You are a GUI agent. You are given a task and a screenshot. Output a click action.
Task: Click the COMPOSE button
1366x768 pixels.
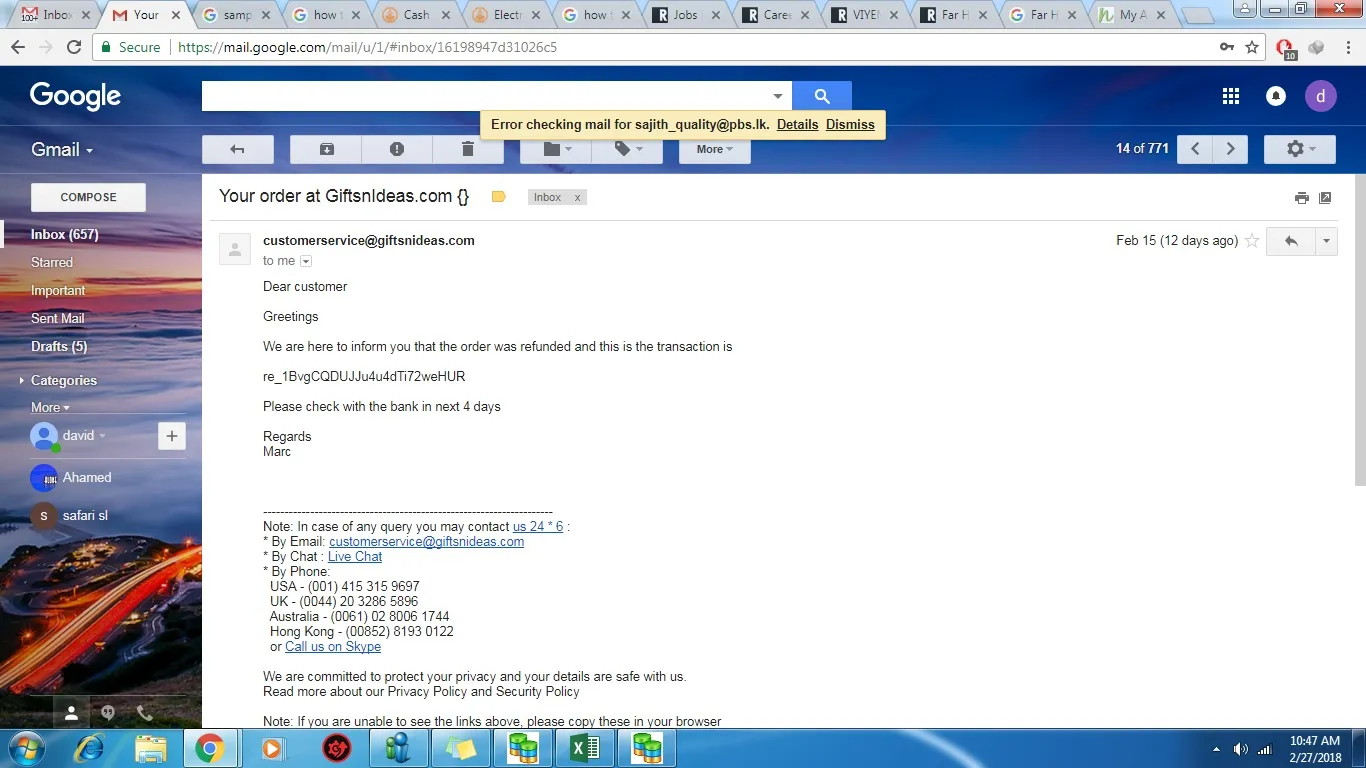point(88,197)
